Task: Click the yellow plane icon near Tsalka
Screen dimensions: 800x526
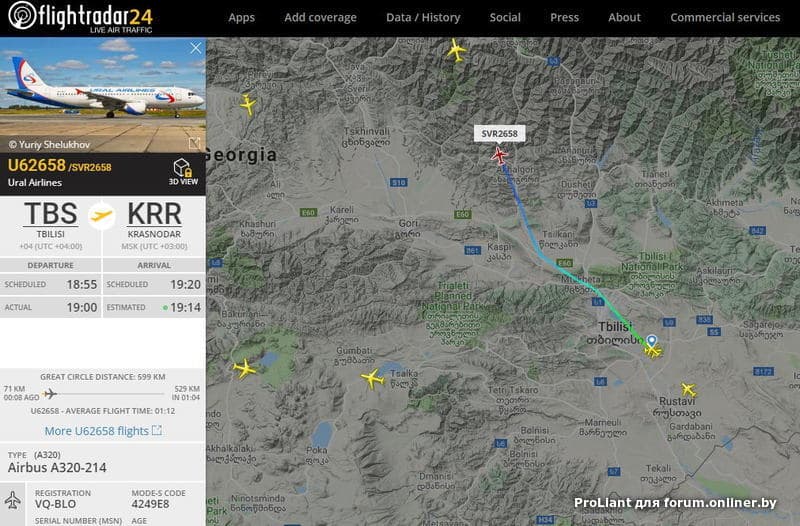Action: (x=372, y=379)
